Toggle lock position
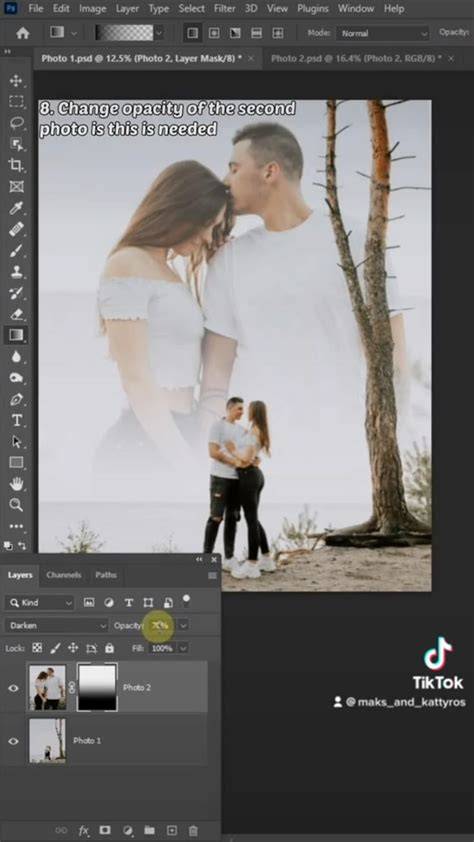474x842 pixels. click(73, 648)
